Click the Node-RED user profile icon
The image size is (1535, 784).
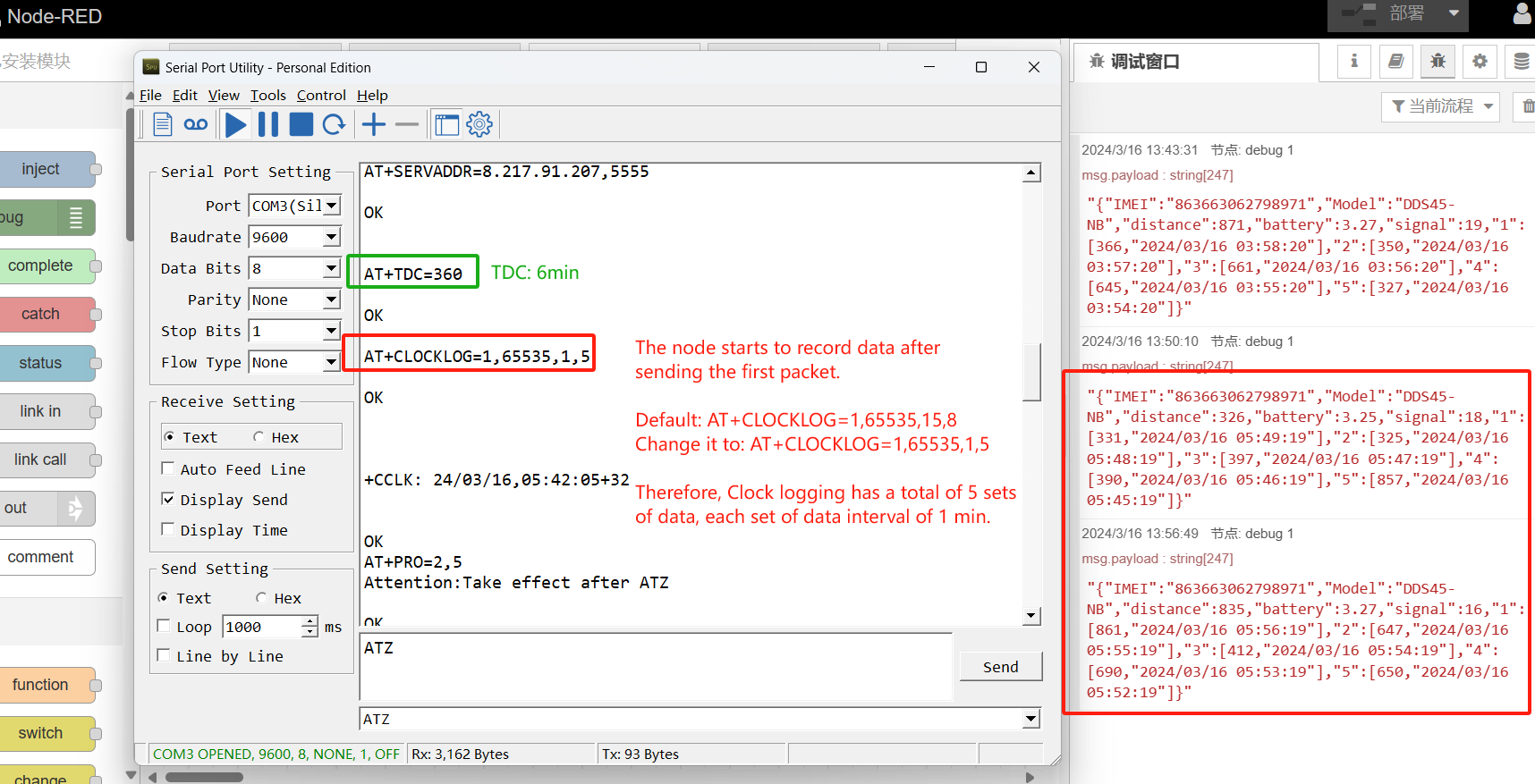[x=1522, y=14]
